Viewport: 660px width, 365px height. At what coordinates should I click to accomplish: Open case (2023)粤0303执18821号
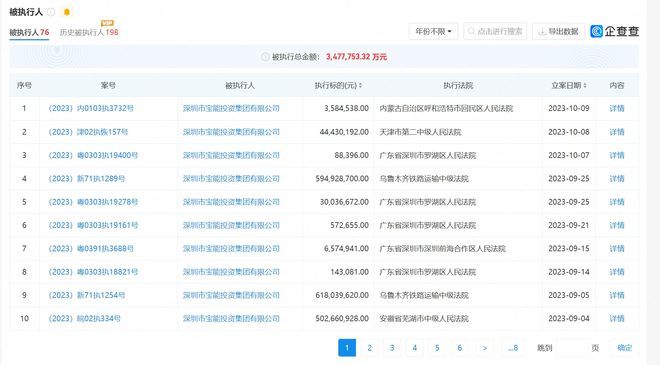pyautogui.click(x=93, y=272)
